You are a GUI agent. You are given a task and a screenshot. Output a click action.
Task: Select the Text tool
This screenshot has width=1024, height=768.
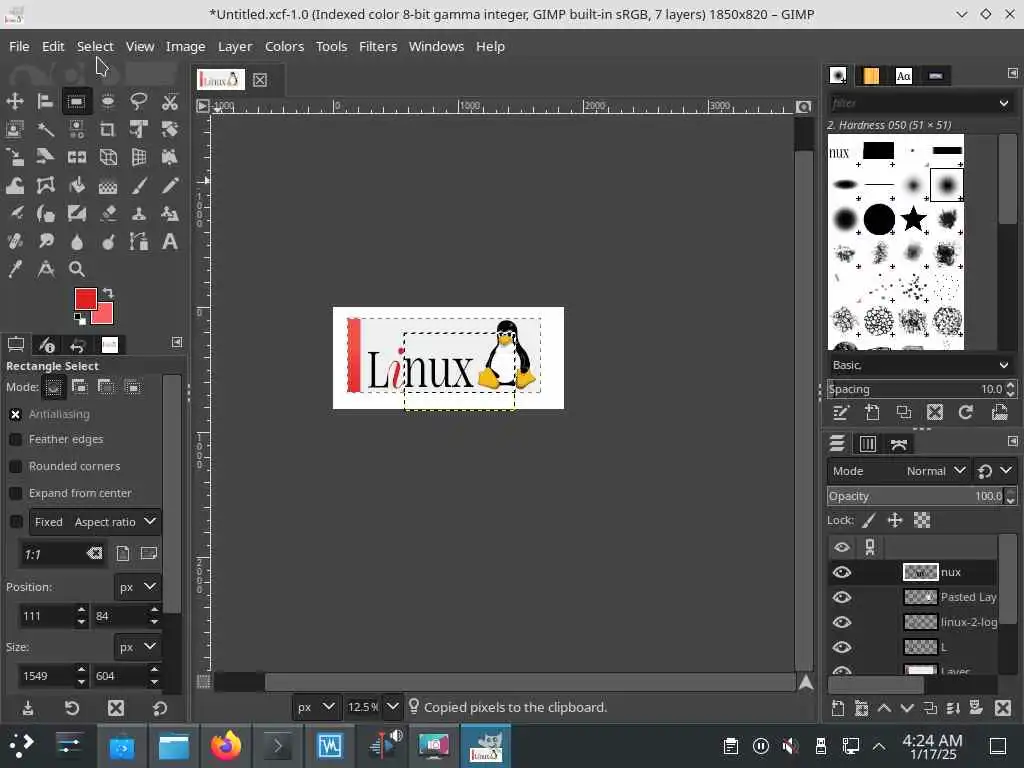170,242
